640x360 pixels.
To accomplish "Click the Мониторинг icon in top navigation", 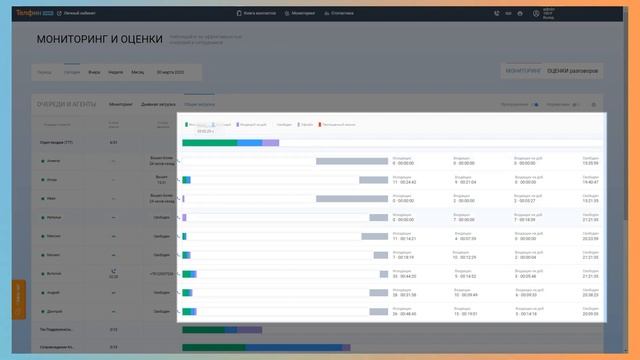I will point(287,13).
